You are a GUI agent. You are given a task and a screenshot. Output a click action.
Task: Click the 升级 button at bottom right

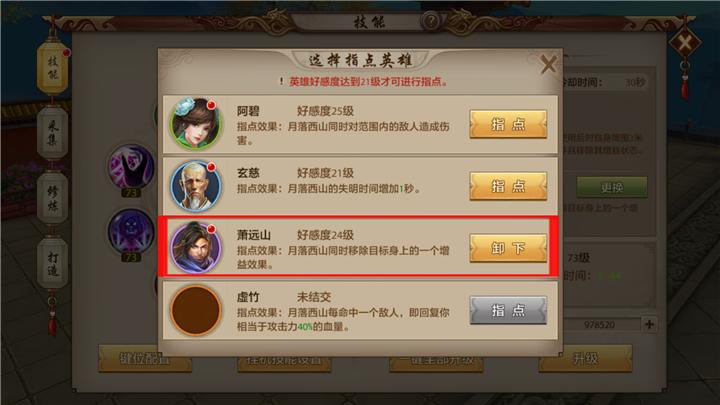(x=585, y=358)
